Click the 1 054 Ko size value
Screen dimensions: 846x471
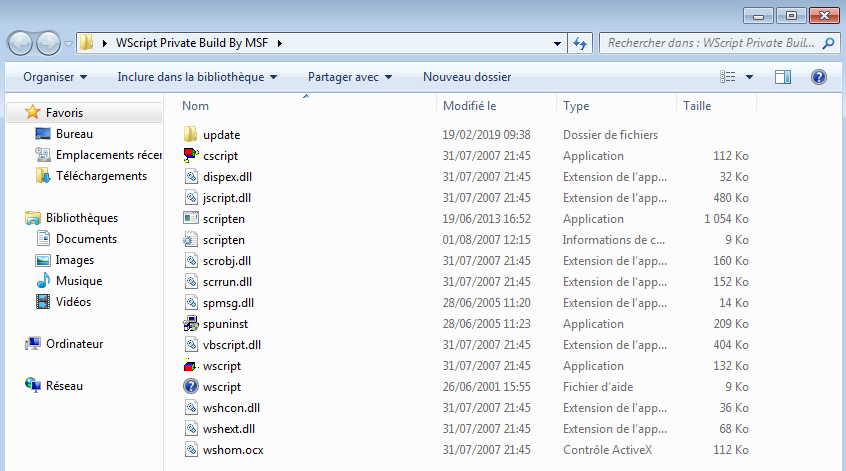pos(726,219)
